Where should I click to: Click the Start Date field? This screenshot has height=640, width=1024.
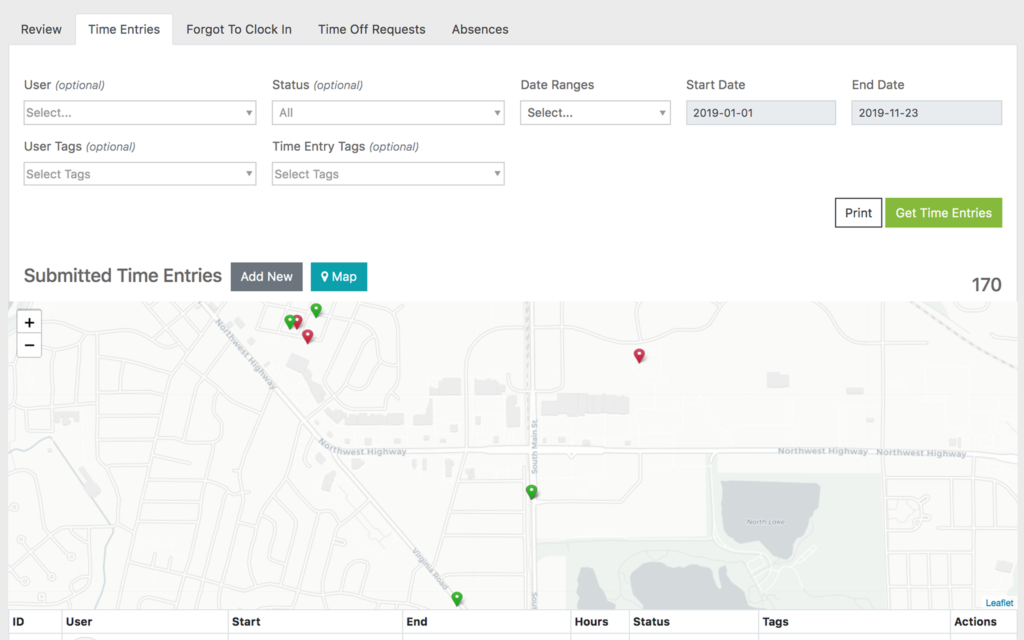click(x=760, y=113)
